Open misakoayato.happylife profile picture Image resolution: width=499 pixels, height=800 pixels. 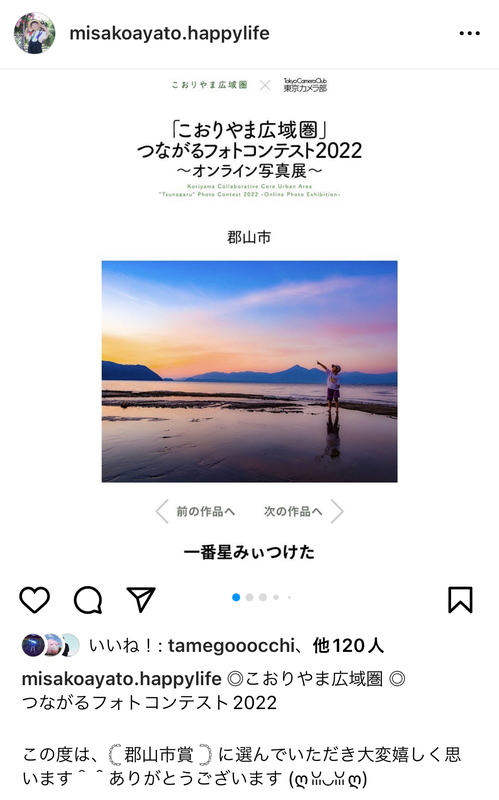(35, 33)
